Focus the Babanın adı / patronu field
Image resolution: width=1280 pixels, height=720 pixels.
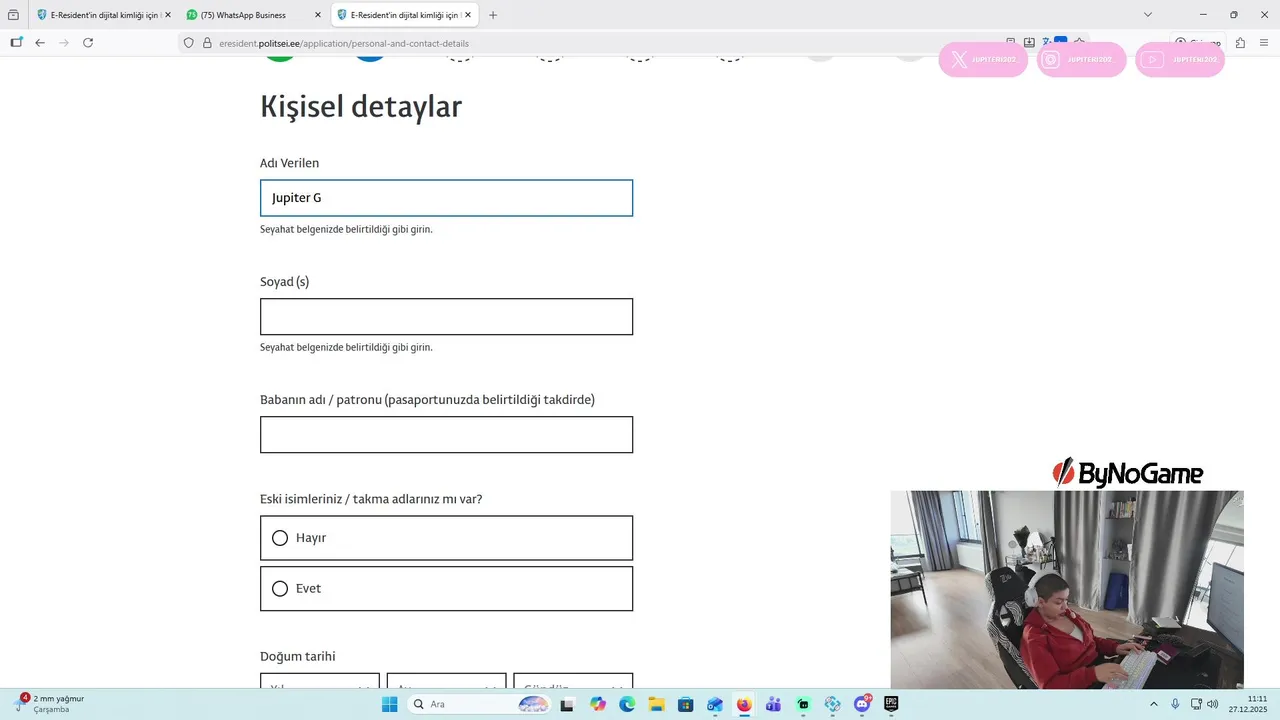(446, 434)
